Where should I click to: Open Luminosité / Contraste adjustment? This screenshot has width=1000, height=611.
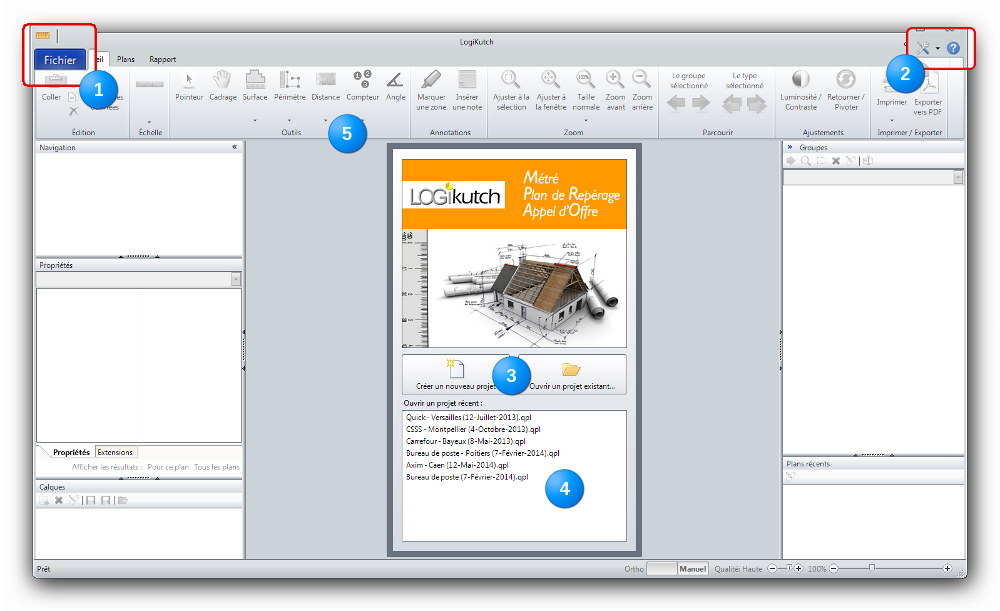(x=800, y=91)
